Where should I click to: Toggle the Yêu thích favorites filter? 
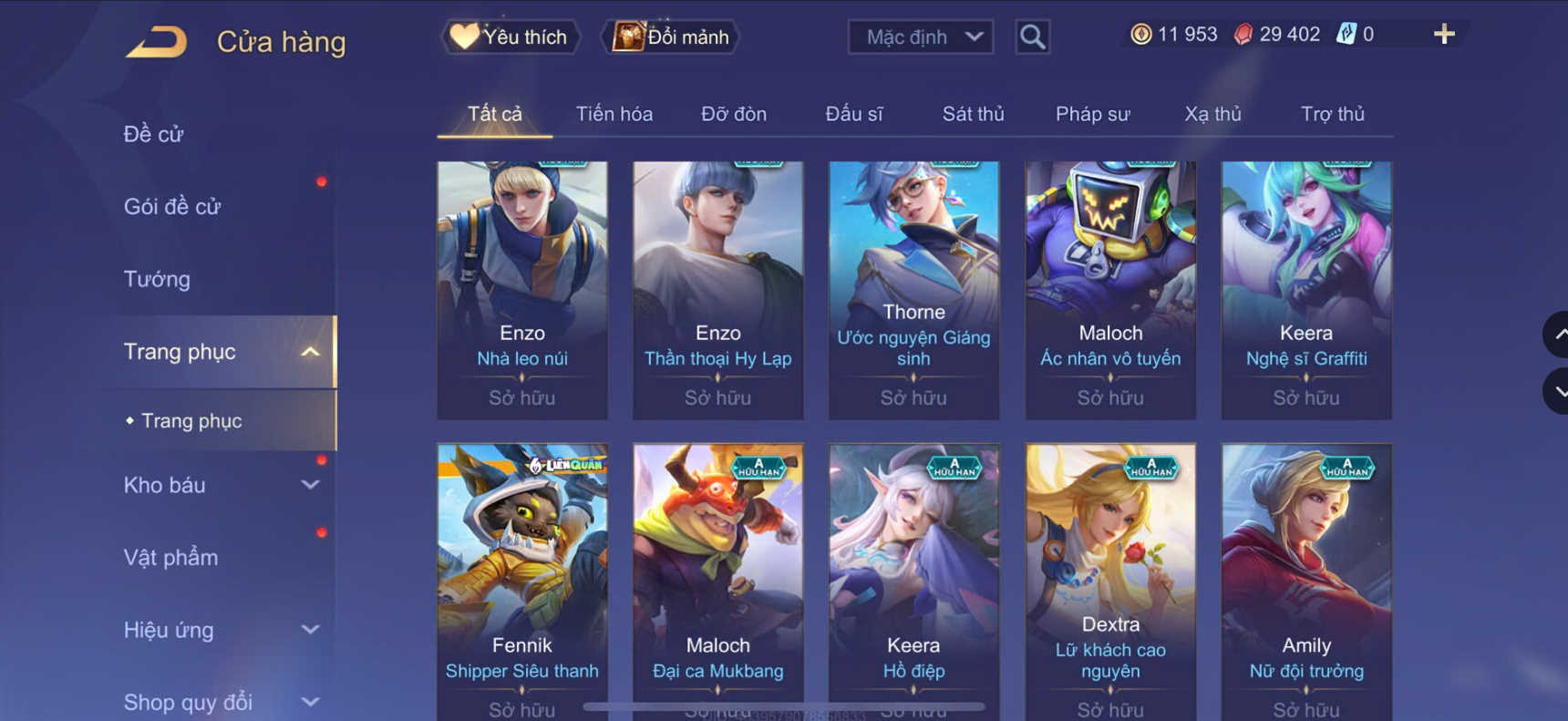[511, 37]
